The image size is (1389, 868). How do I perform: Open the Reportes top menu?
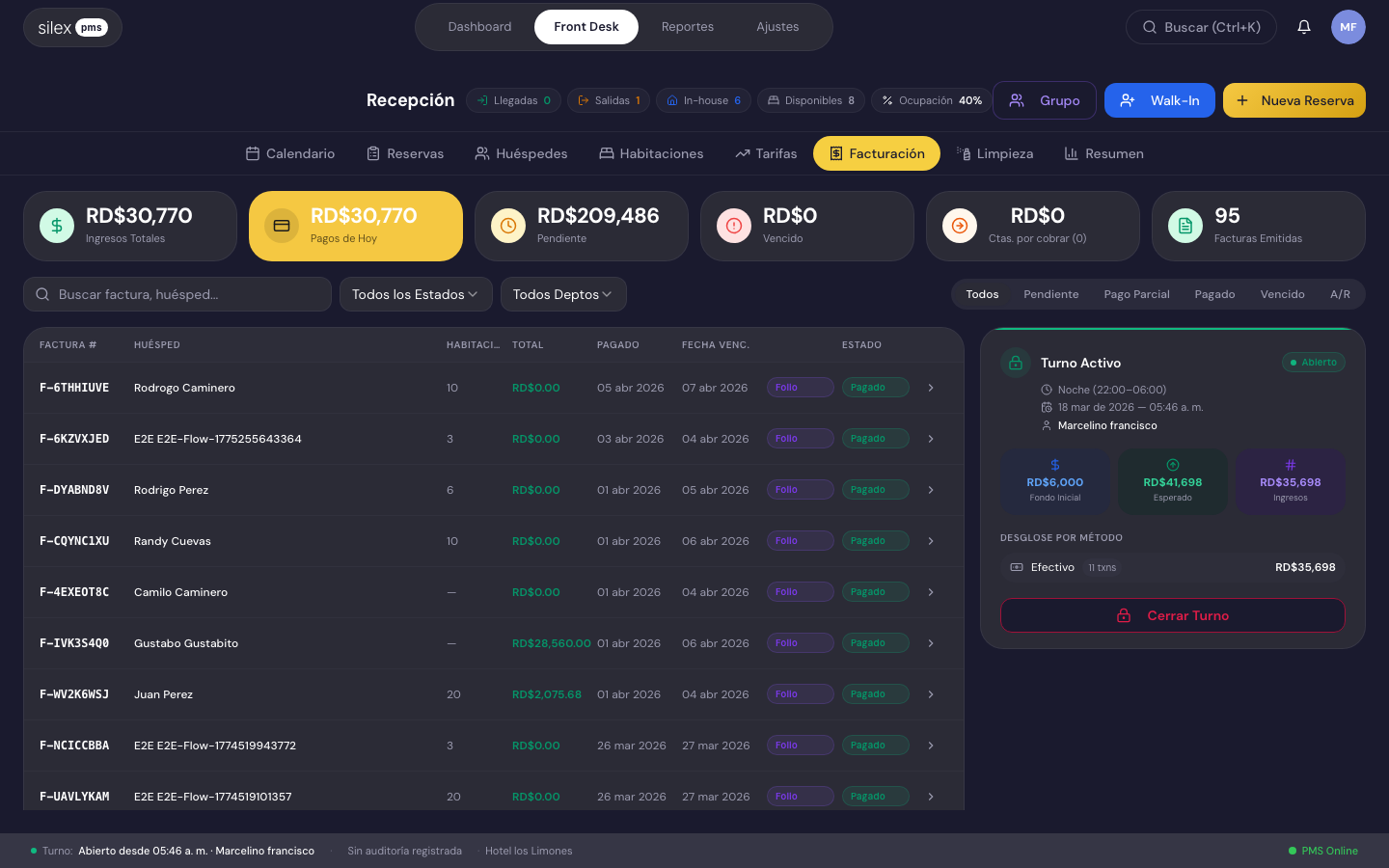click(x=687, y=27)
